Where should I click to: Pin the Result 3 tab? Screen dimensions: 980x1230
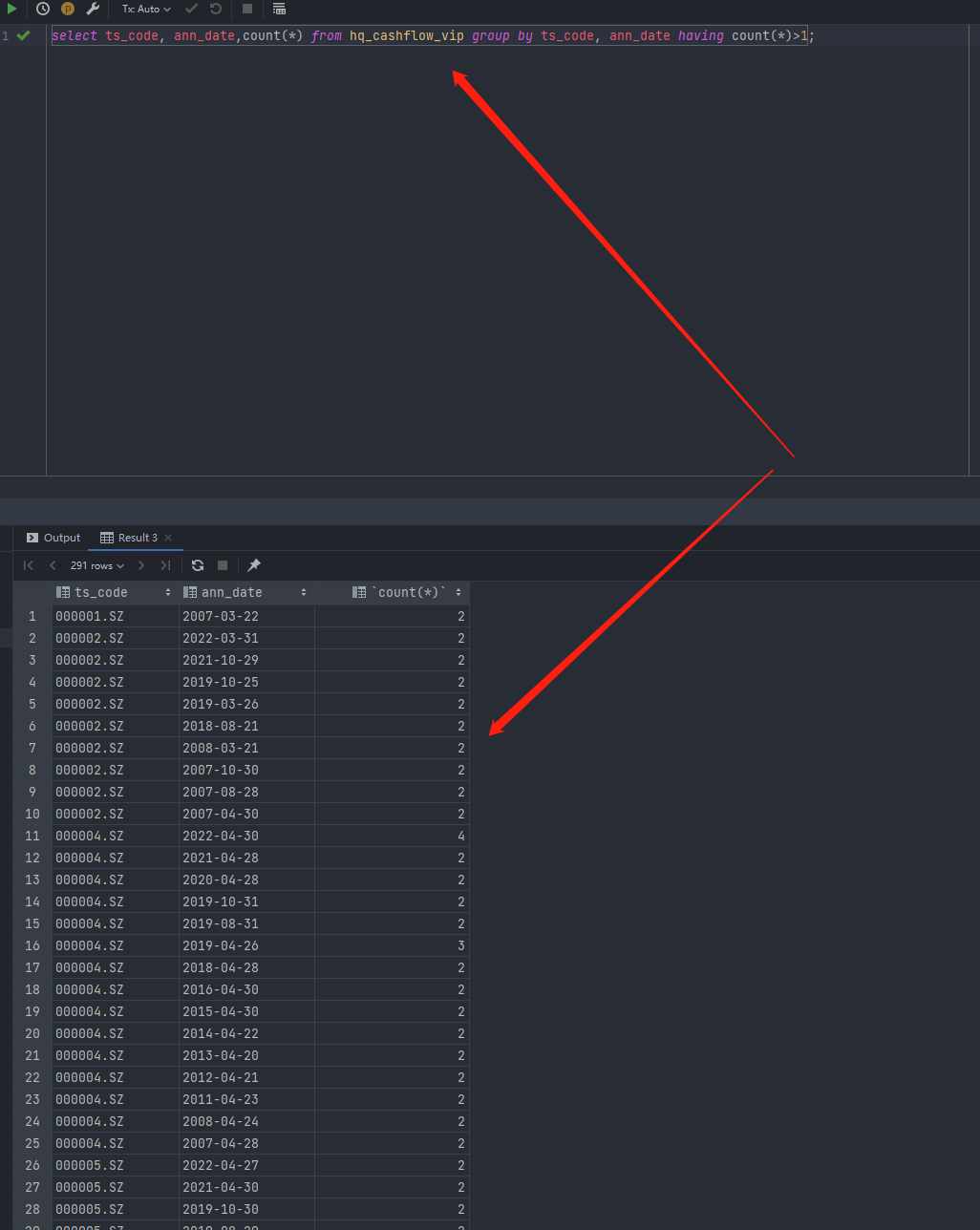[254, 565]
